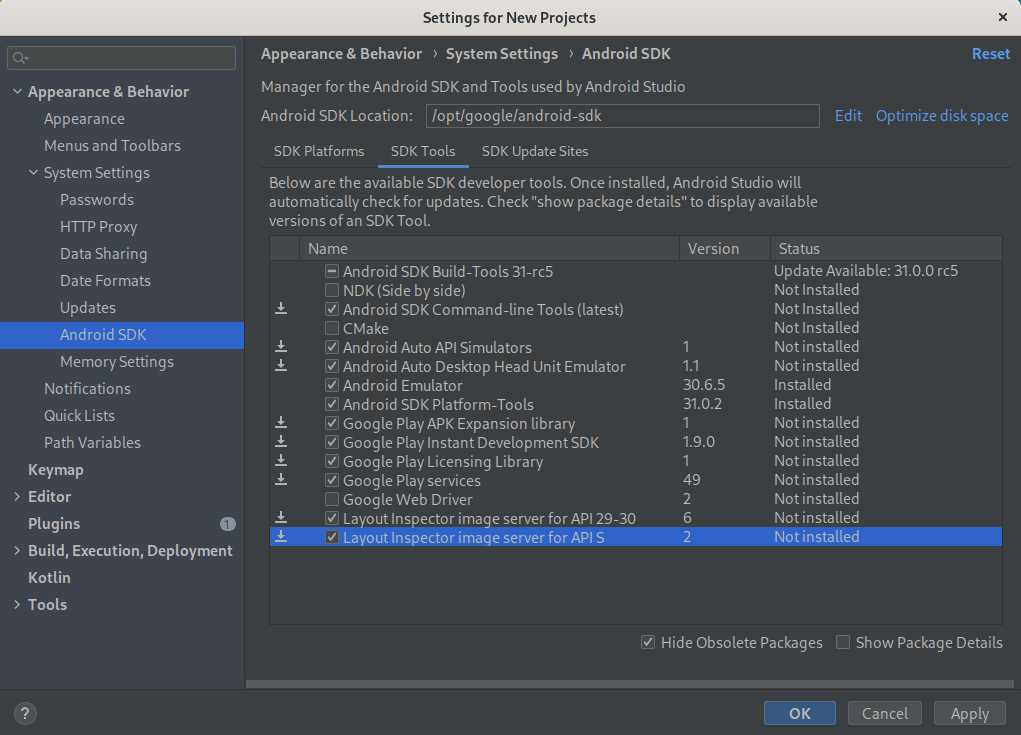This screenshot has height=735, width=1021.
Task: Click download icon beside Layout Inspector API 29-30
Action: 281,518
